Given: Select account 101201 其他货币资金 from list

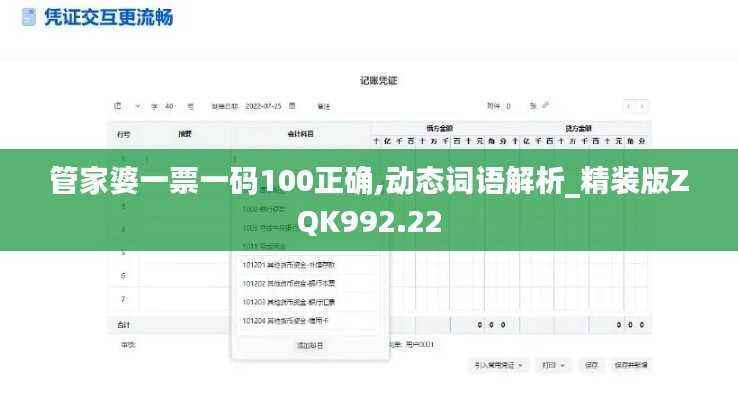Looking at the screenshot, I should (x=308, y=265).
